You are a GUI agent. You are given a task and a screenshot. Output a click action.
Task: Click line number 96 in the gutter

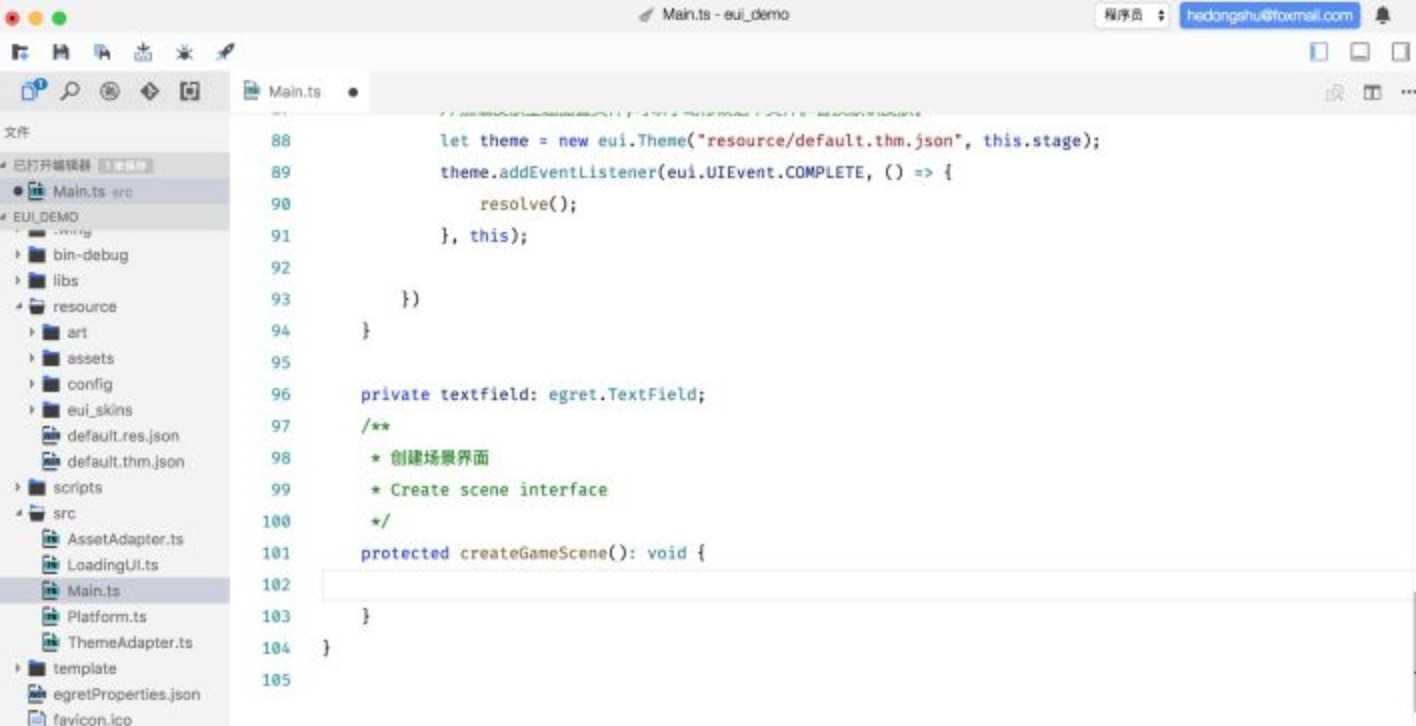tap(281, 395)
